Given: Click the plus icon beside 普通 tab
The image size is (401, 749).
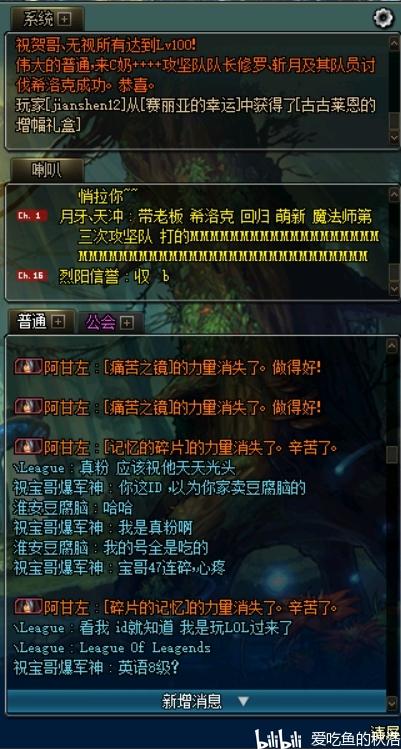Looking at the screenshot, I should click(57, 322).
